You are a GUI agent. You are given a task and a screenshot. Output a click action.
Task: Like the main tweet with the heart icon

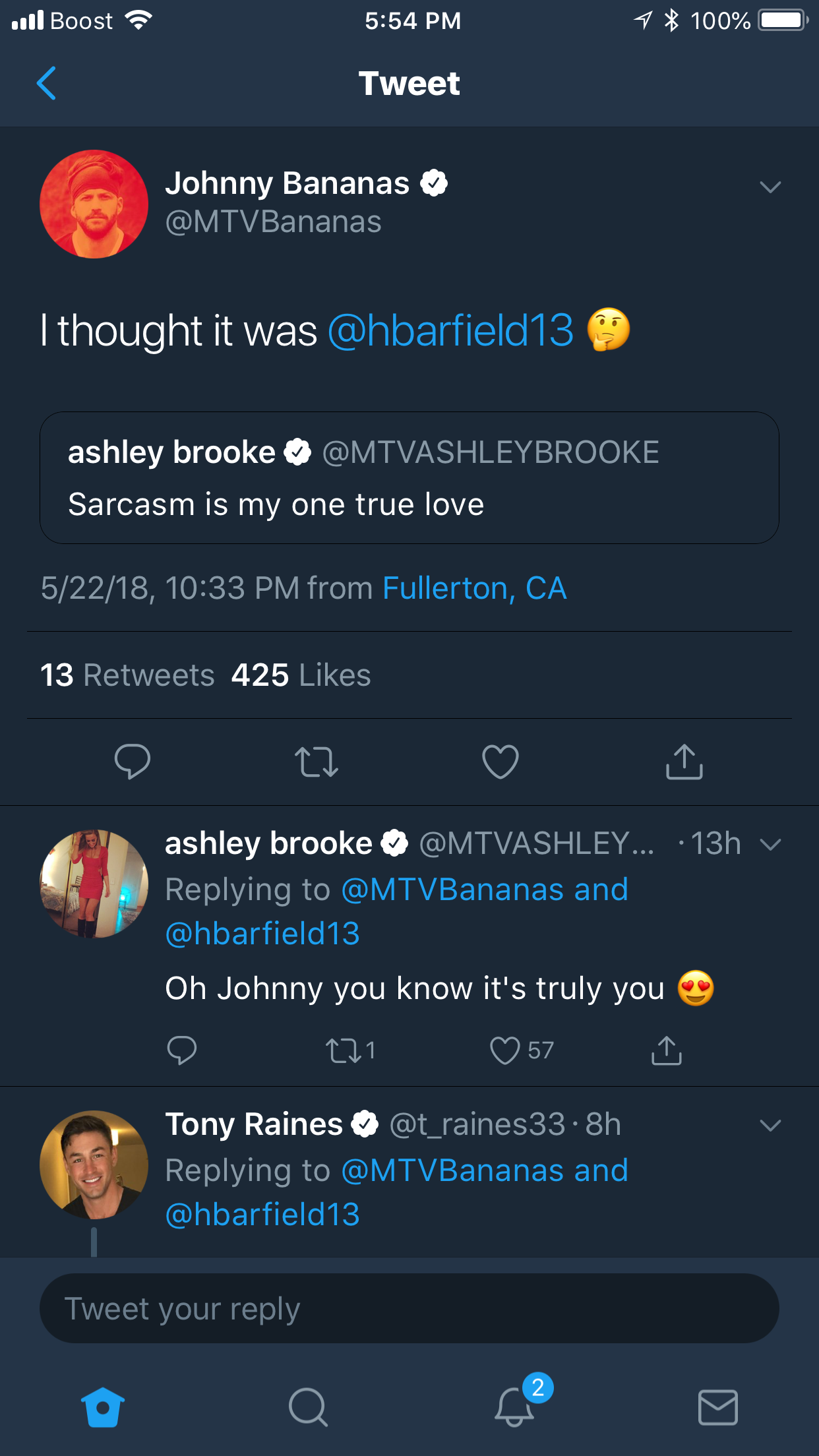pyautogui.click(x=501, y=762)
